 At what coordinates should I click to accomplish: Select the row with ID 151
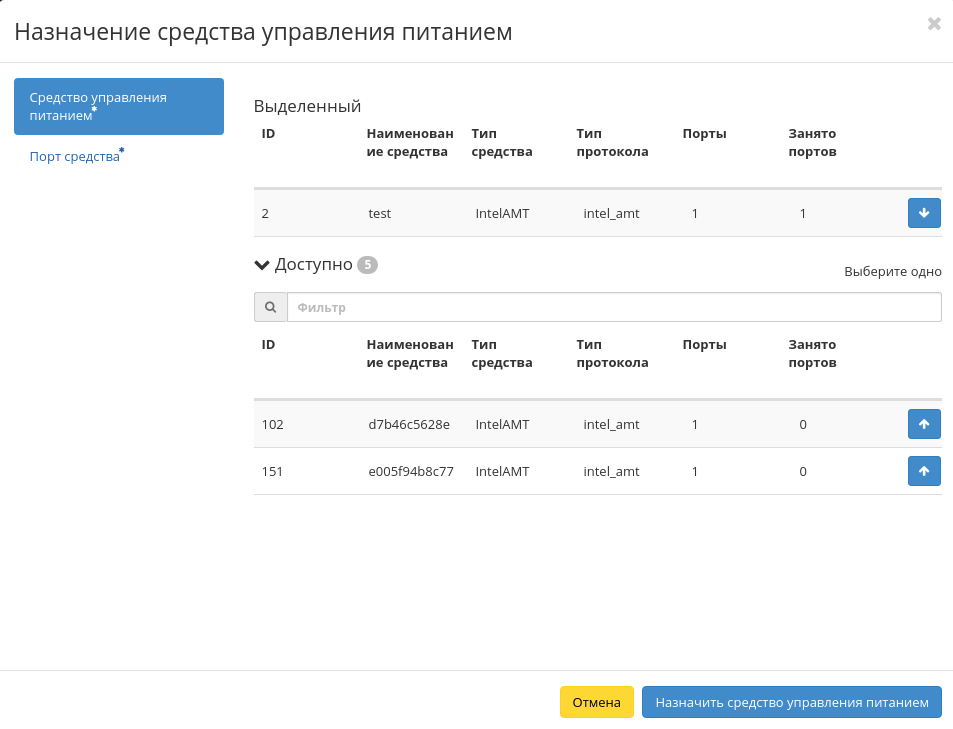550,471
